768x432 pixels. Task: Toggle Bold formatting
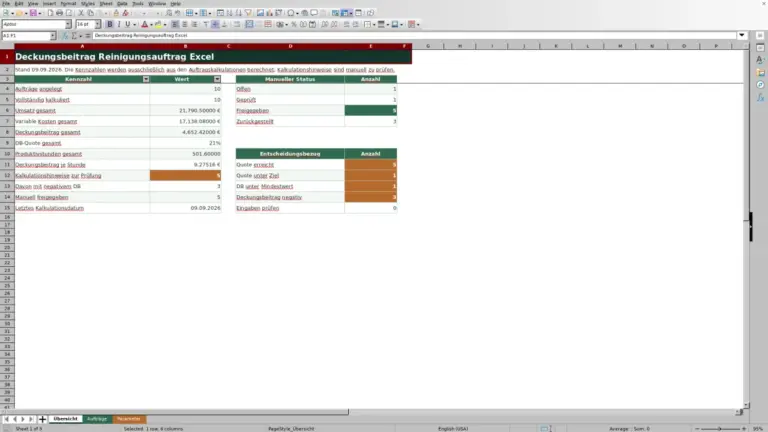tap(110, 24)
